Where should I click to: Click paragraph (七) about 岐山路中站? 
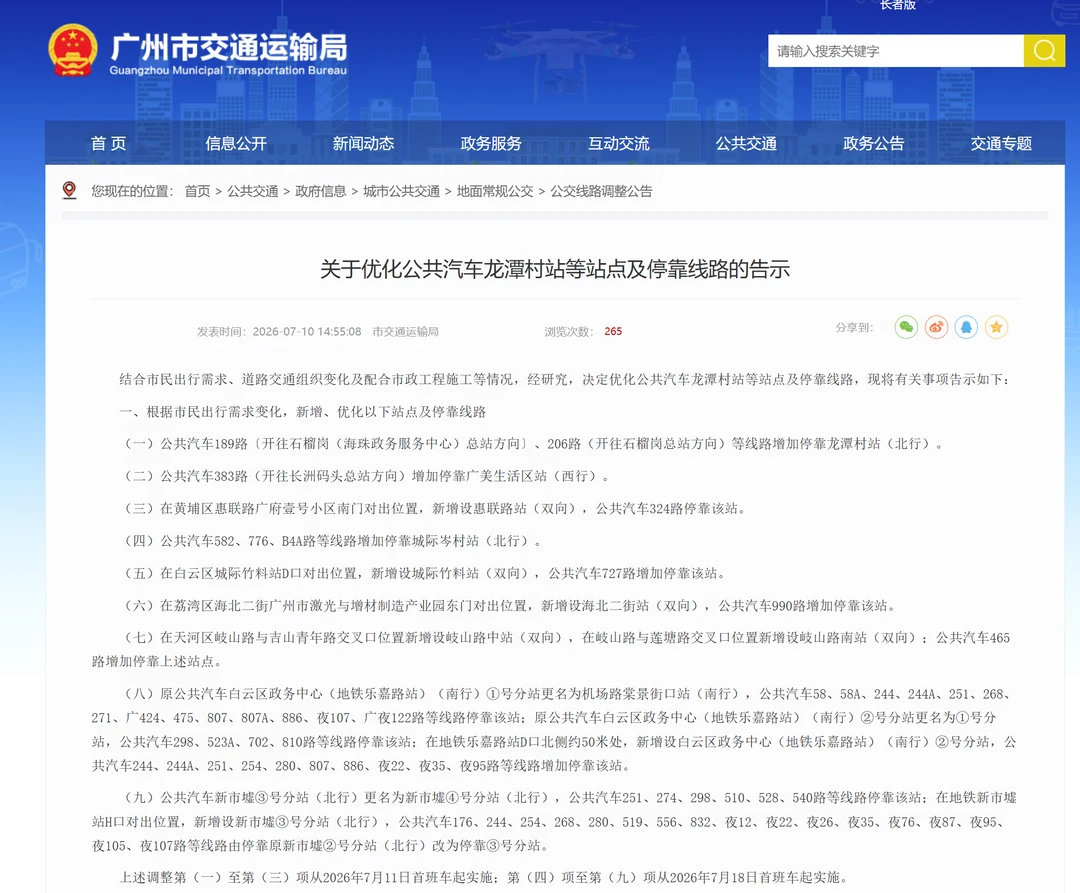click(551, 649)
